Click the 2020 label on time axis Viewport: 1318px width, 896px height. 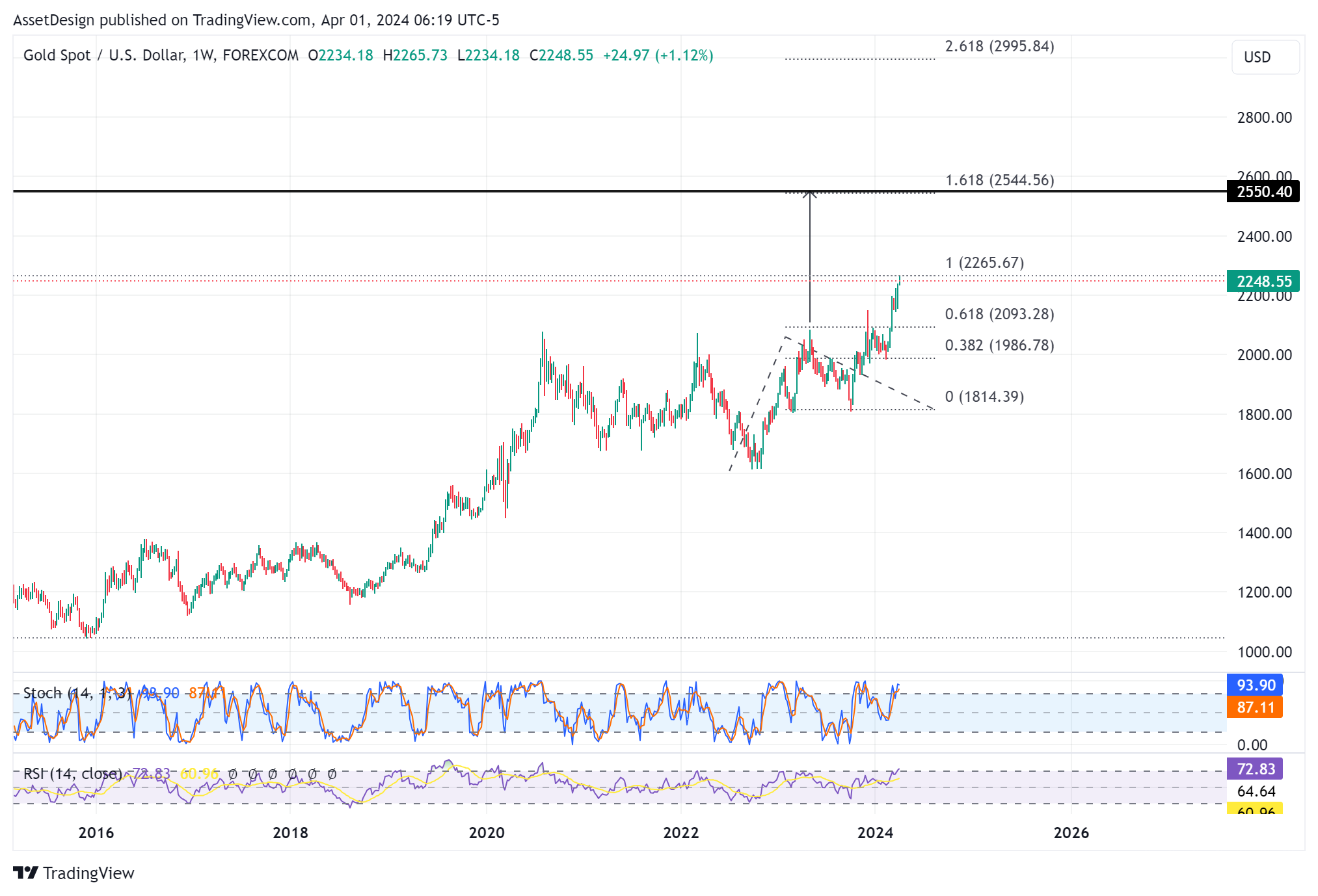point(487,832)
